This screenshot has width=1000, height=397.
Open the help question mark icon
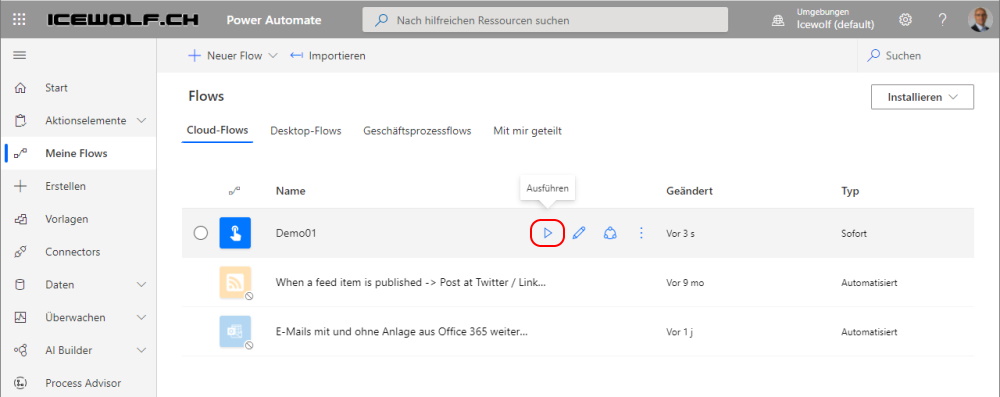tap(942, 20)
